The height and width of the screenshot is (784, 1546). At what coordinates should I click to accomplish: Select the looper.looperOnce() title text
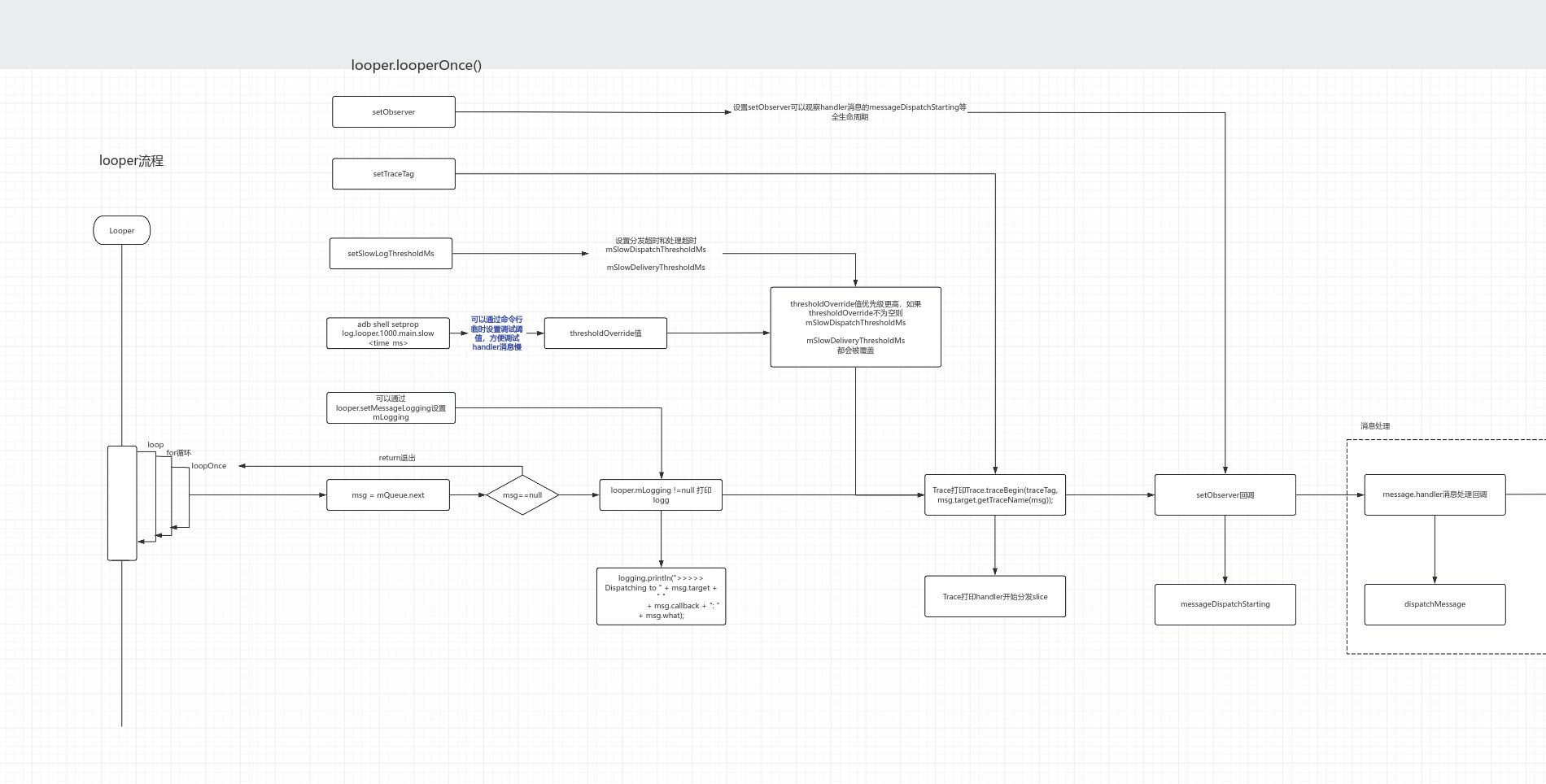(x=416, y=66)
